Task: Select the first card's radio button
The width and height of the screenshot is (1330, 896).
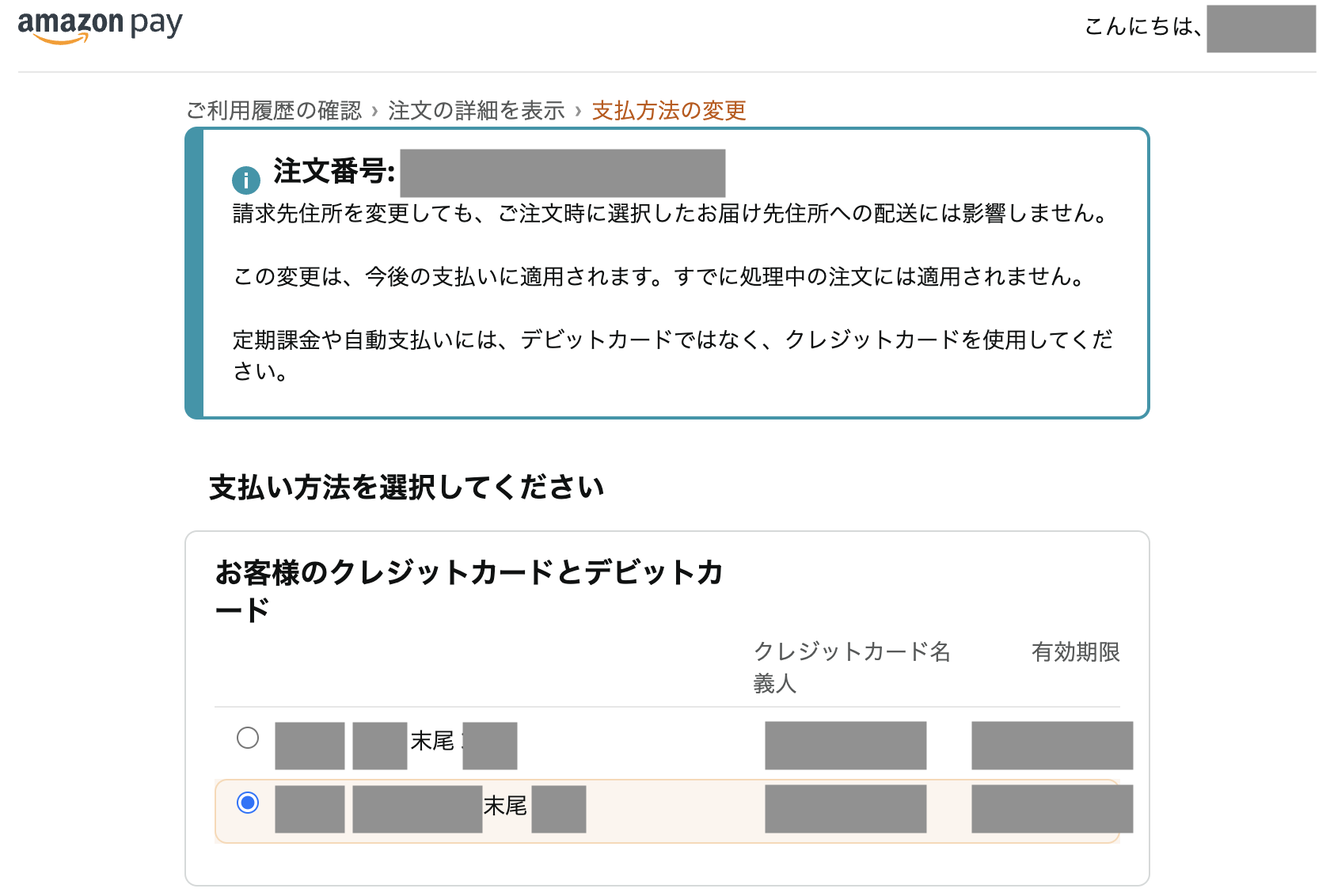Action: (248, 738)
